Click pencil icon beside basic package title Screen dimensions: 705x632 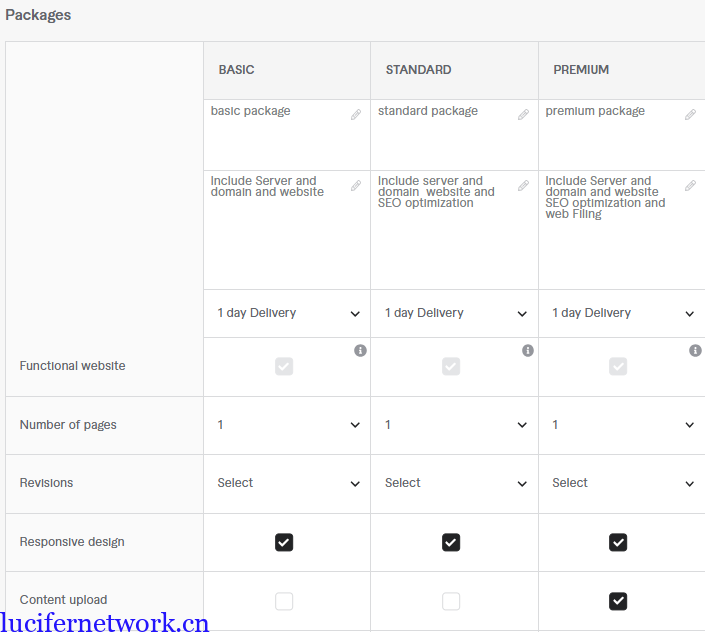pos(356,115)
